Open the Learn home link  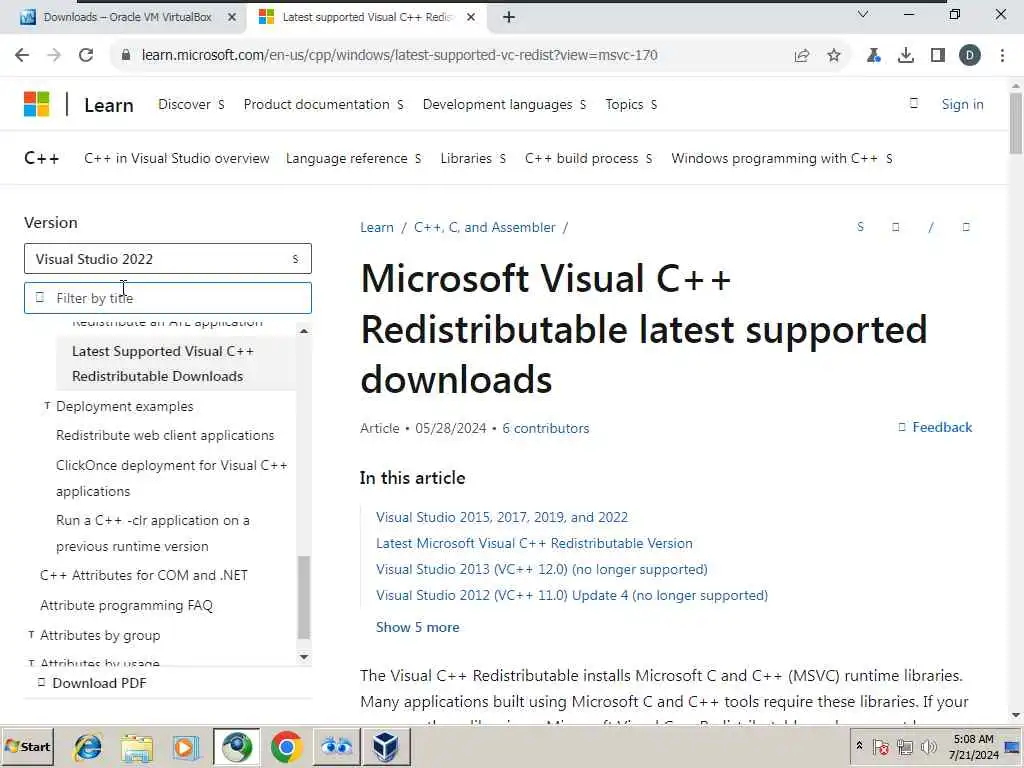(108, 105)
